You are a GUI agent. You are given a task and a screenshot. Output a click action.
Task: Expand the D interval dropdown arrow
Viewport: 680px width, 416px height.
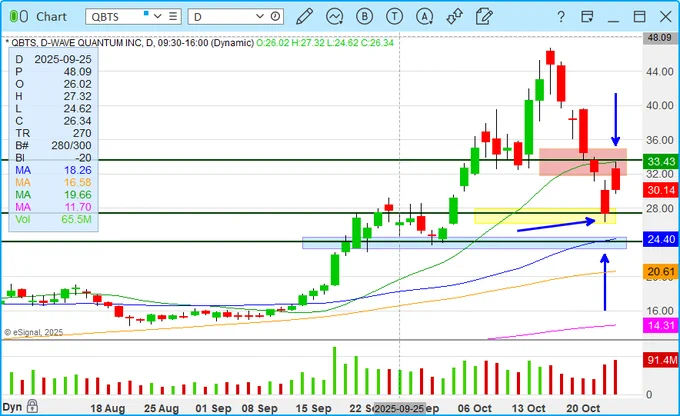(x=260, y=16)
